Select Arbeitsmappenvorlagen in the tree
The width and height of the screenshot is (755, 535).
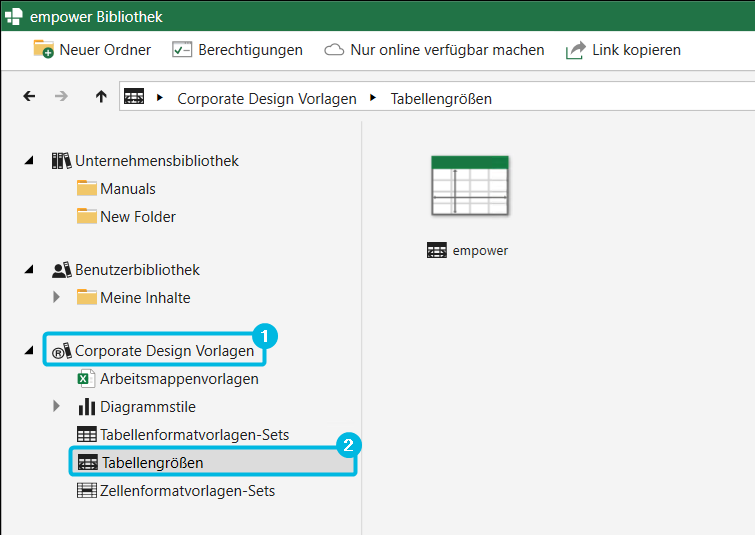[x=179, y=379]
